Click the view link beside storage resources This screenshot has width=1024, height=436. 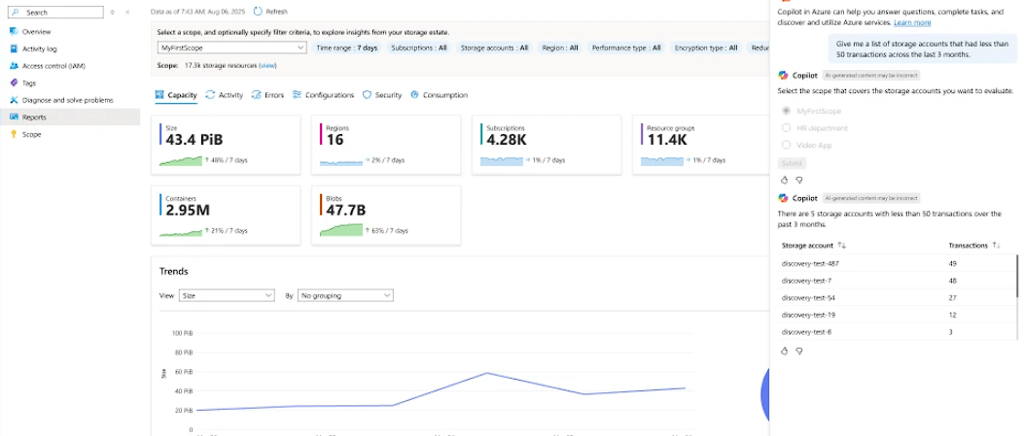click(268, 65)
